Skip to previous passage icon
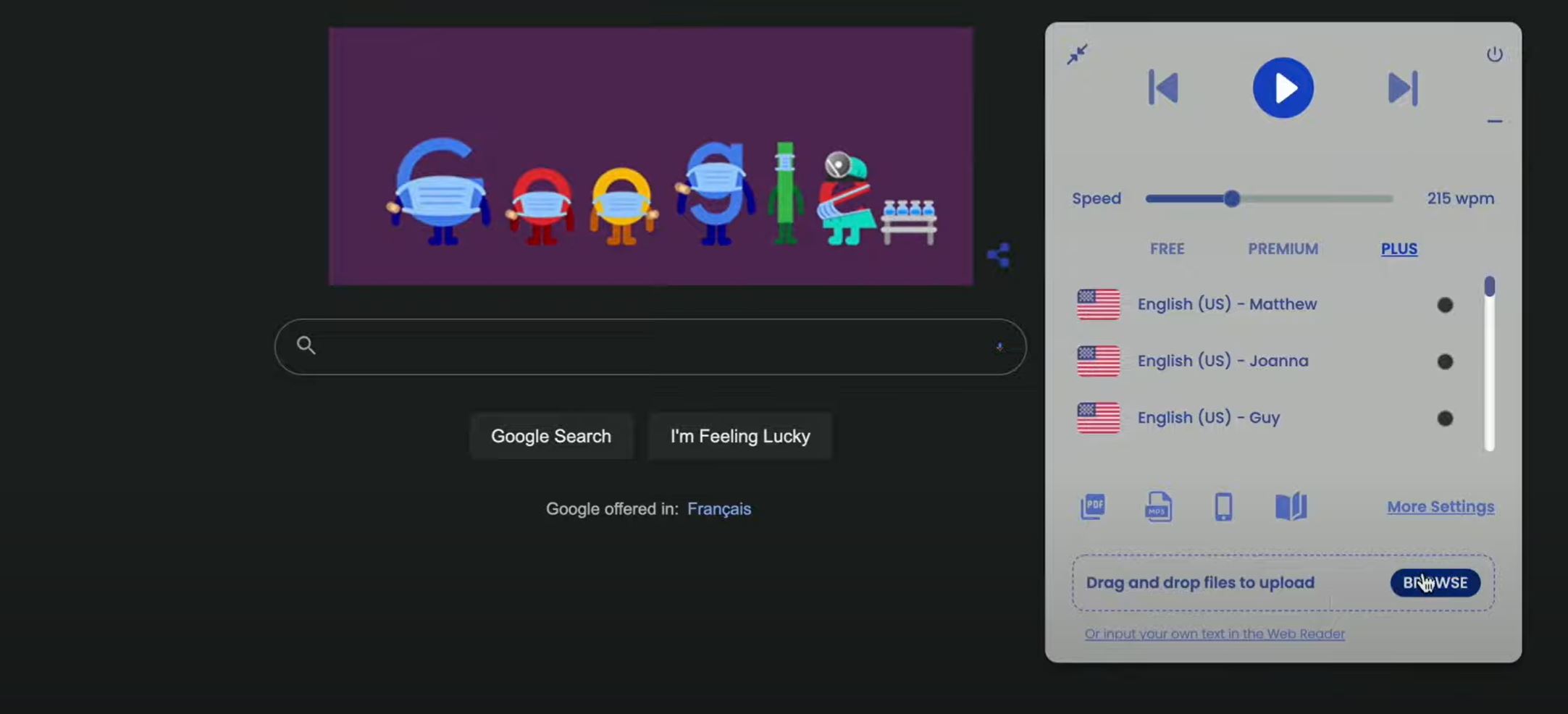 click(x=1163, y=88)
